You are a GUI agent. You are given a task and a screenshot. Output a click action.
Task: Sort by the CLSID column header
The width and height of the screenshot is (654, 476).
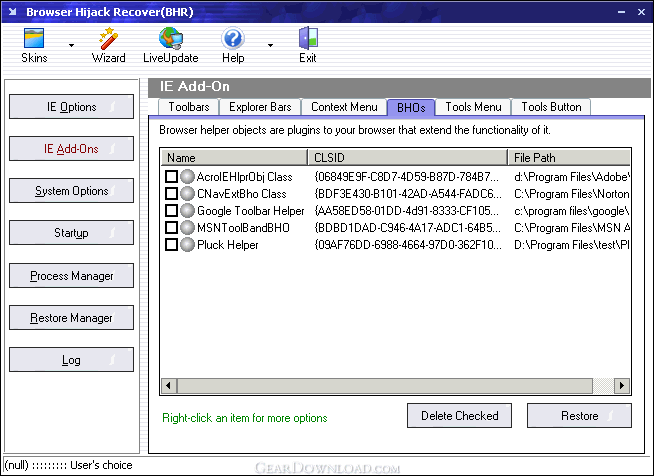click(x=408, y=158)
